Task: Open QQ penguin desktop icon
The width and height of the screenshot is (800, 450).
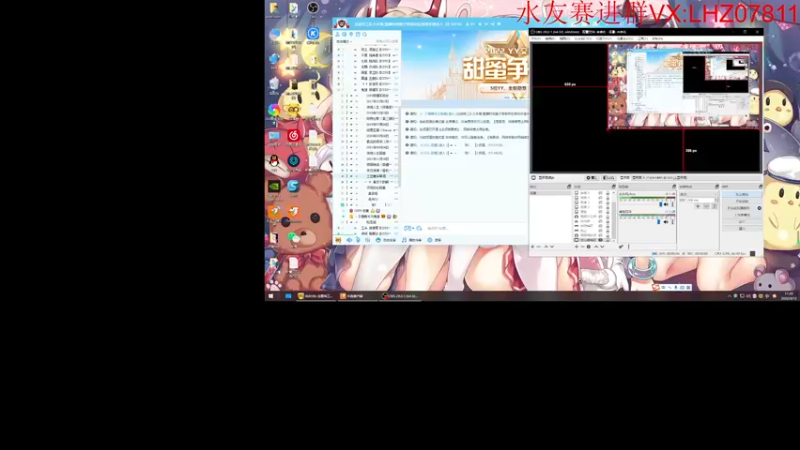Action: [x=274, y=161]
